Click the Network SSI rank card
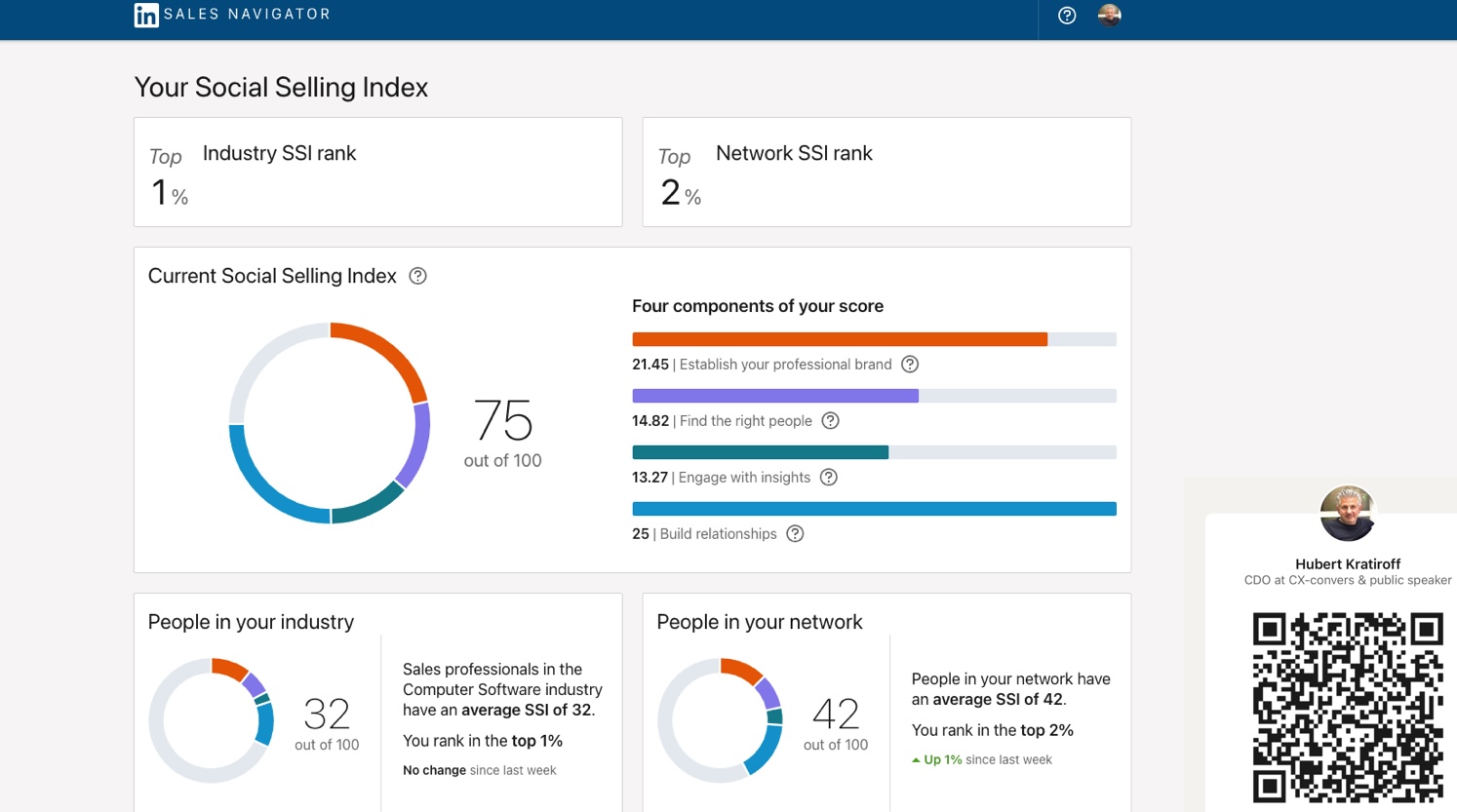1457x812 pixels. 886,173
